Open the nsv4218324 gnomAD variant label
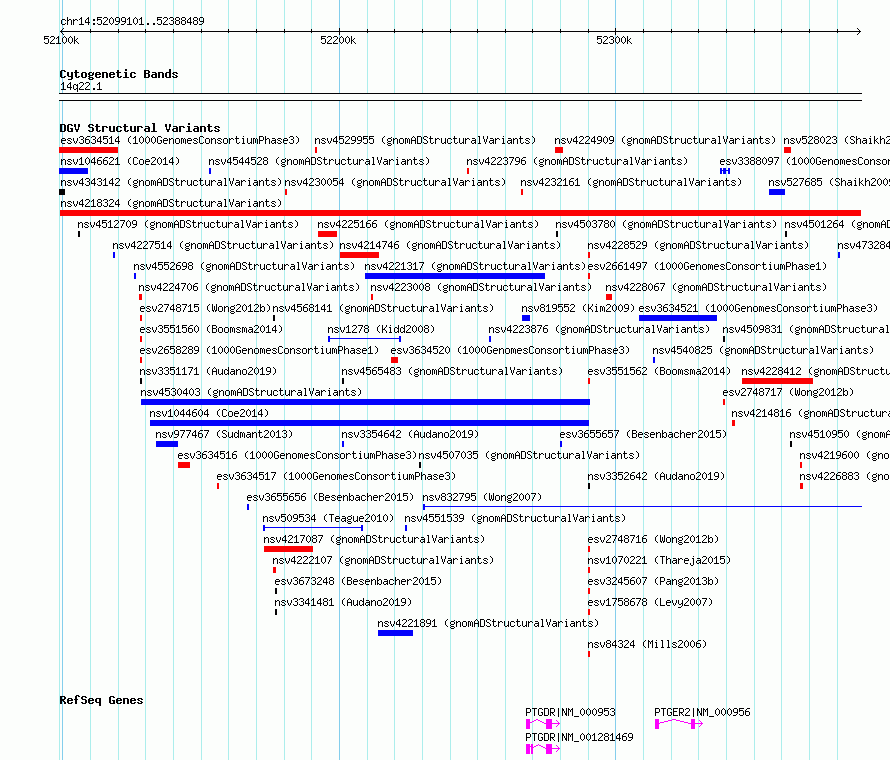Viewport: 890px width, 760px height. (171, 203)
